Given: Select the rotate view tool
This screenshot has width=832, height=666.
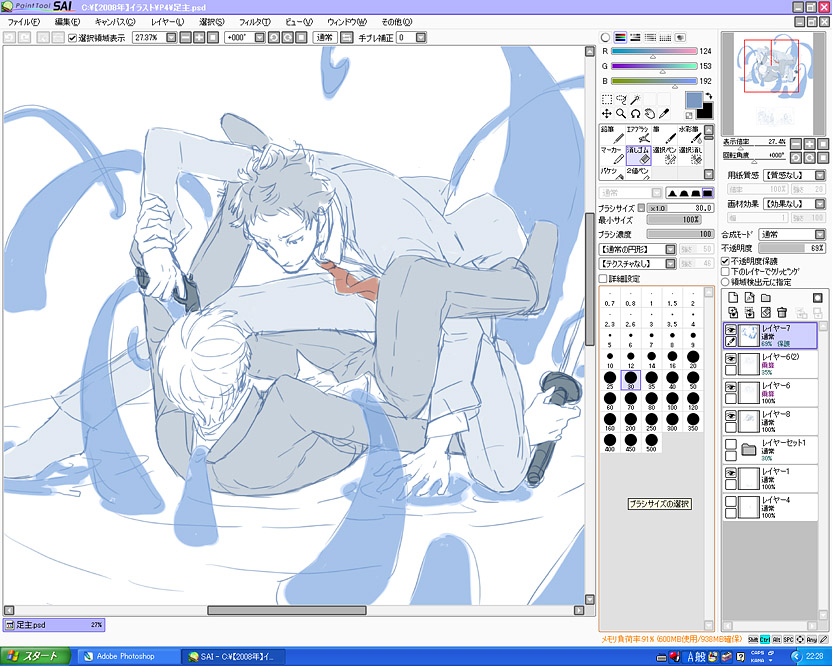Looking at the screenshot, I should (x=635, y=114).
